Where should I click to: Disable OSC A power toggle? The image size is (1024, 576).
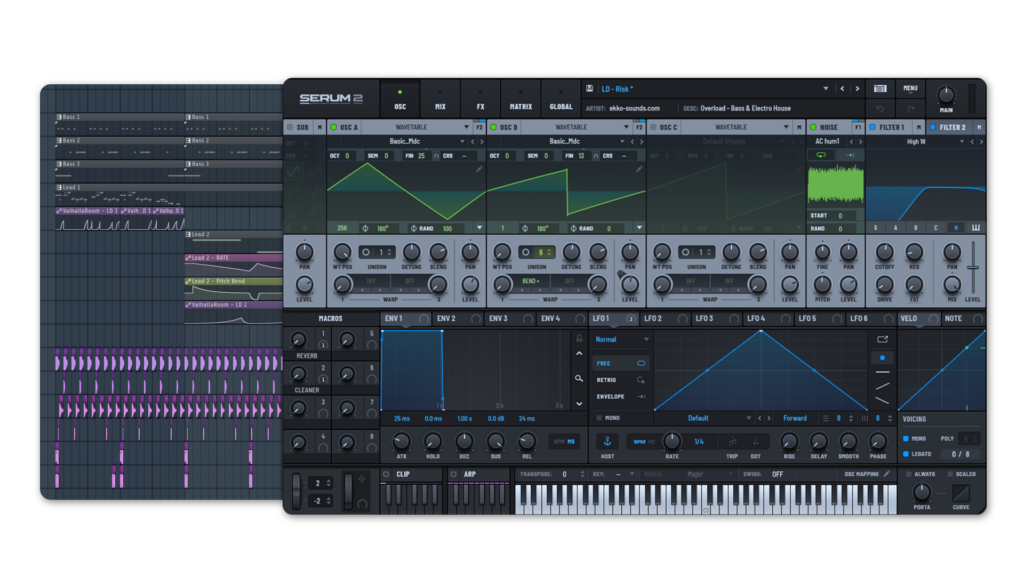[333, 127]
